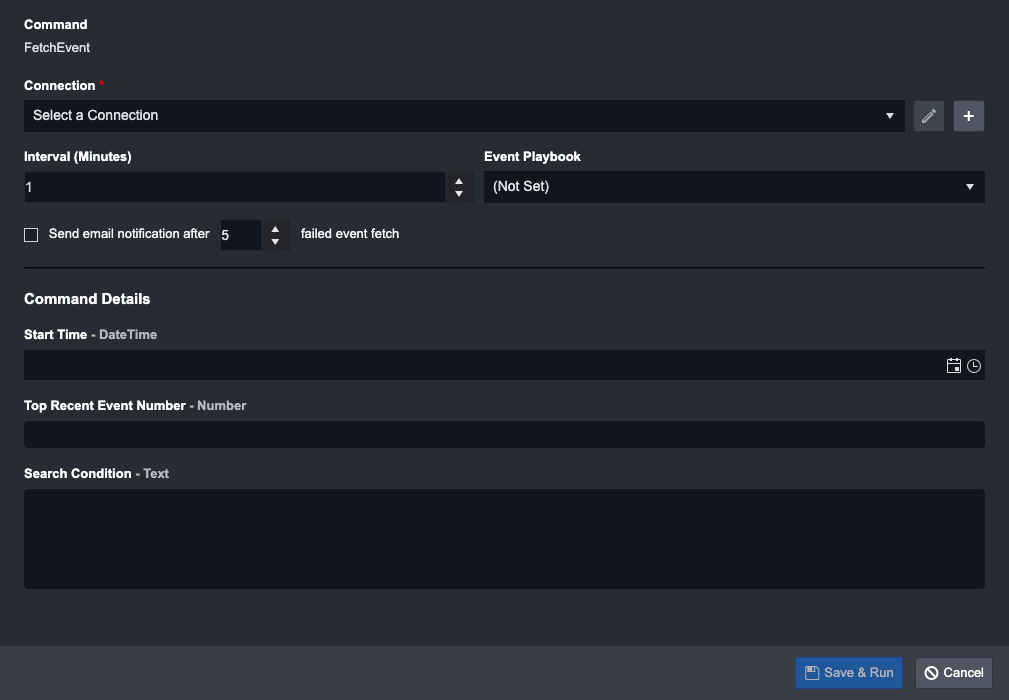Open the Select a Connection dropdown
This screenshot has height=700, width=1009.
(x=450, y=116)
